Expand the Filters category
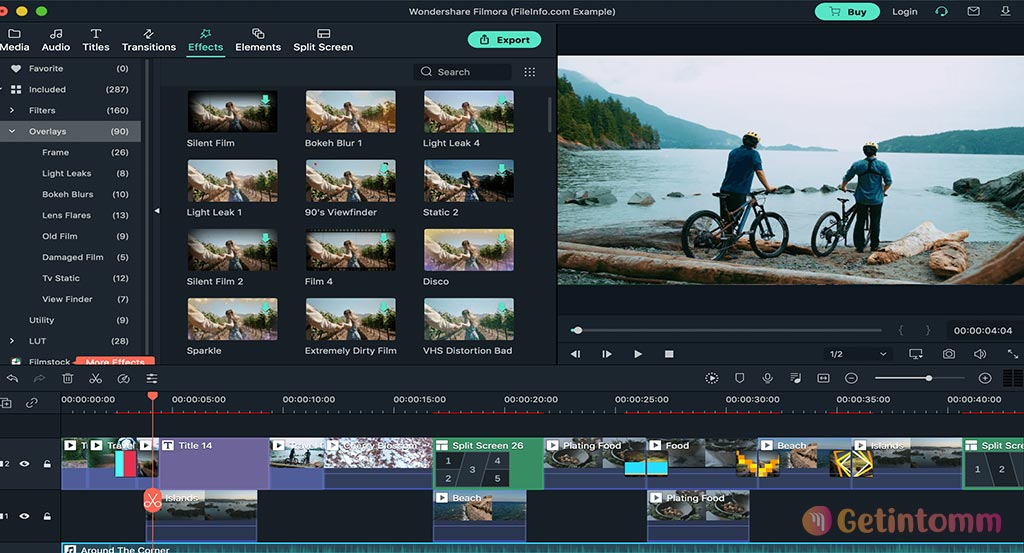1024x553 pixels. tap(12, 110)
